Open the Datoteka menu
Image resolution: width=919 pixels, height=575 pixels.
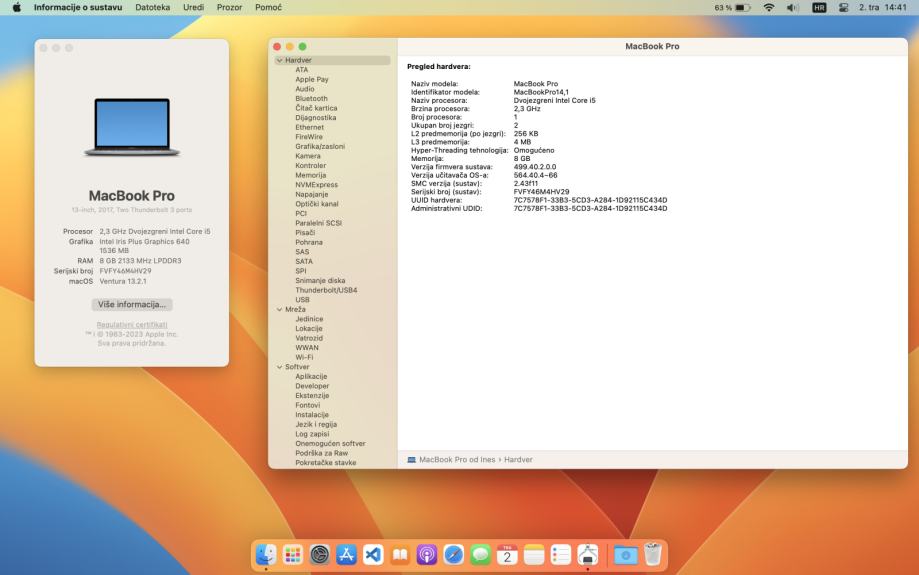pos(152,7)
